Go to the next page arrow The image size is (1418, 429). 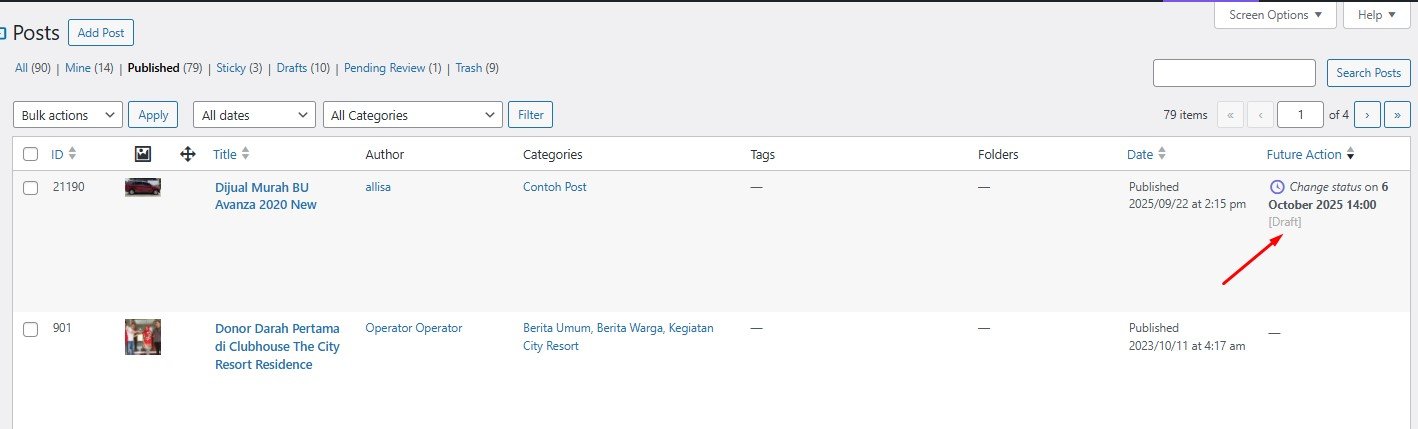[1367, 115]
